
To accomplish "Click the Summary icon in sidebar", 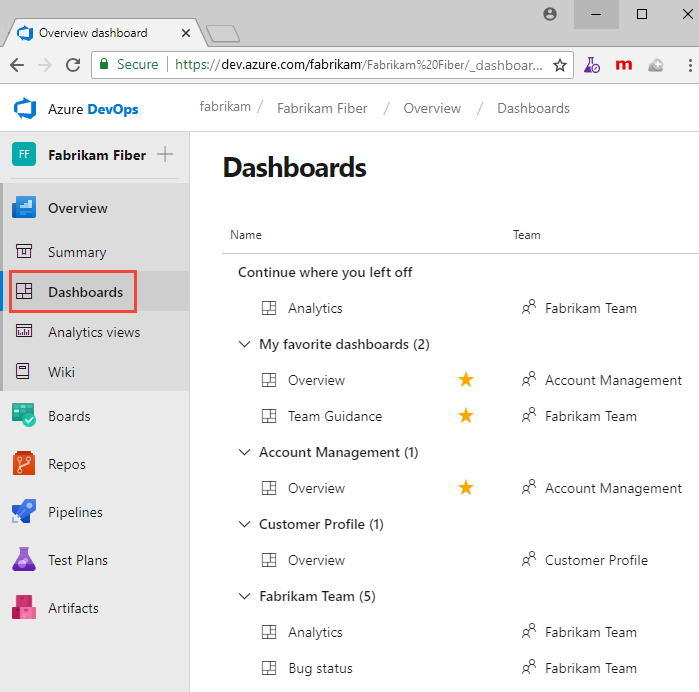I will tap(24, 251).
